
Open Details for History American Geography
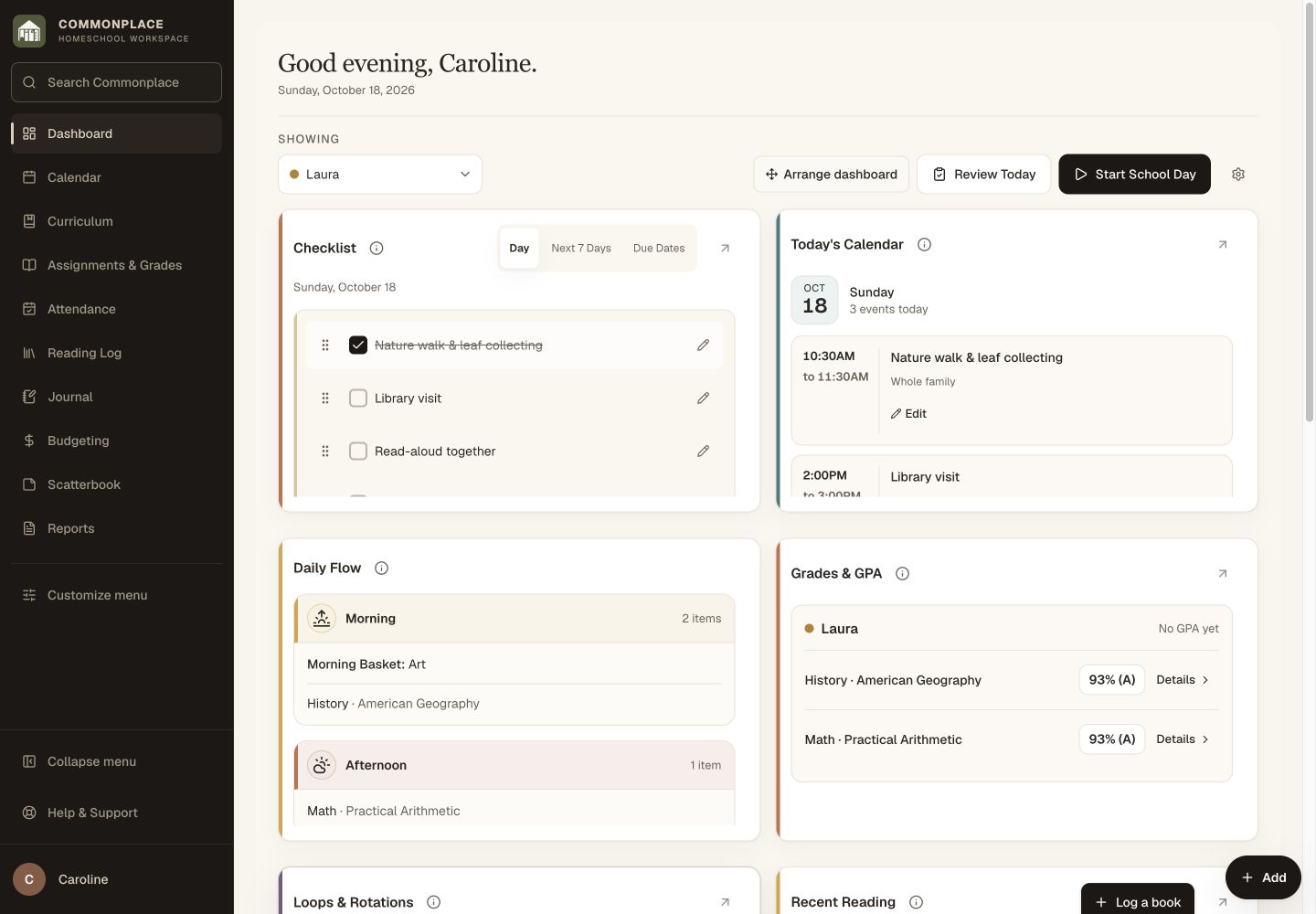(x=1183, y=680)
